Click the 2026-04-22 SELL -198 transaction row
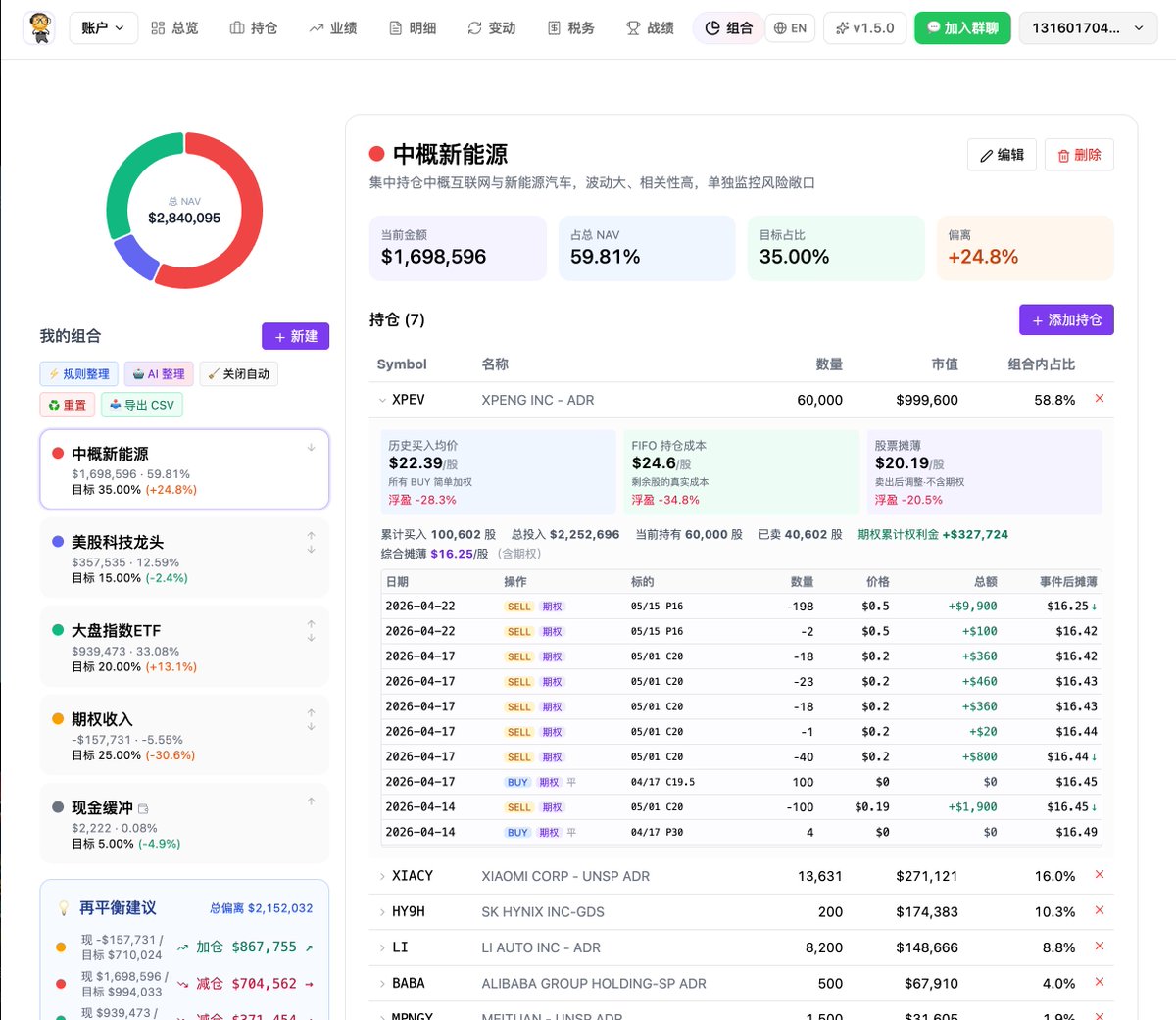Screen dimensions: 1176x1020 741,607
